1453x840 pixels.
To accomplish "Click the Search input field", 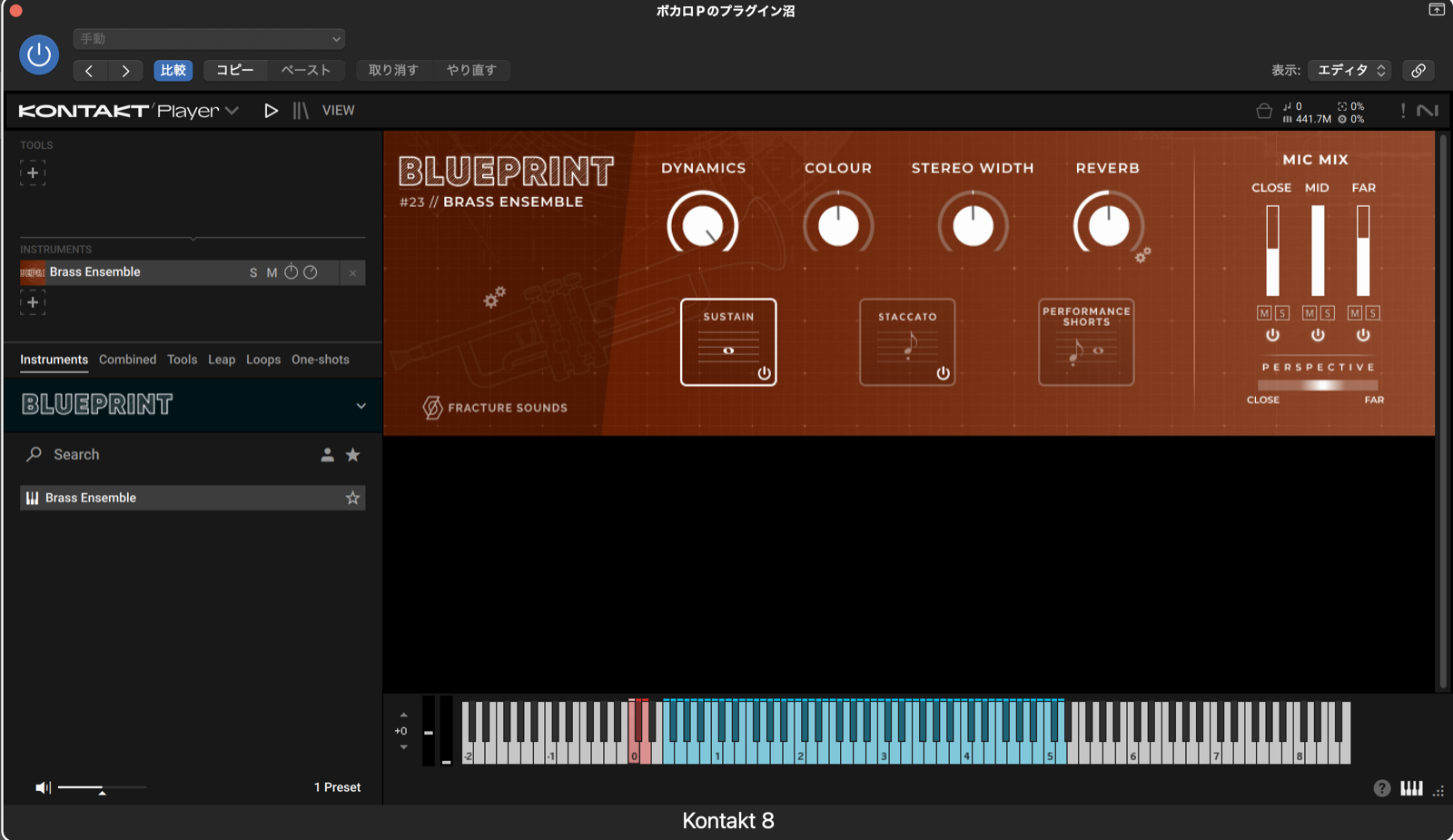I will click(x=168, y=454).
